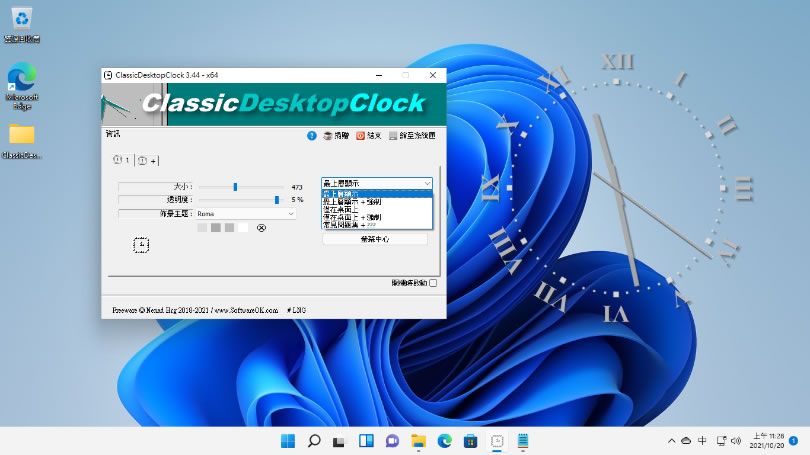The width and height of the screenshot is (810, 455).
Task: Enable the 開機時啟動 startup checkbox
Action: click(433, 283)
